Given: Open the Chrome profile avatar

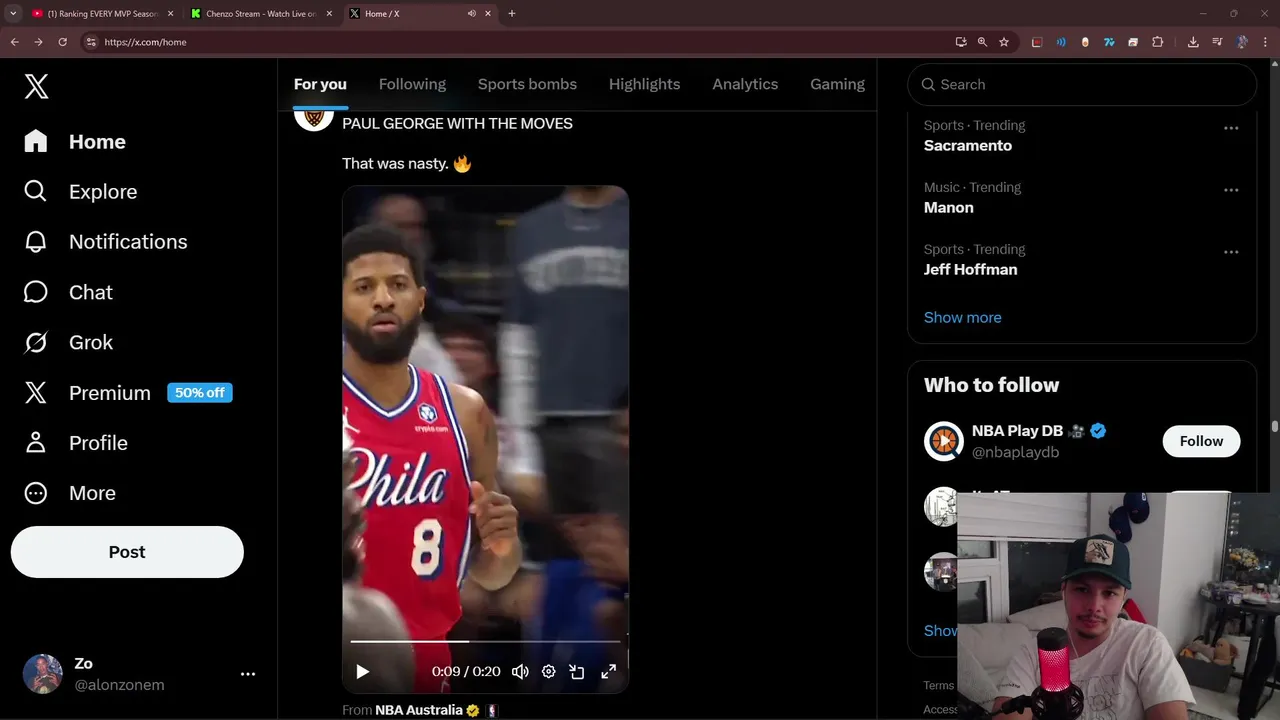Looking at the screenshot, I should pos(1241,42).
